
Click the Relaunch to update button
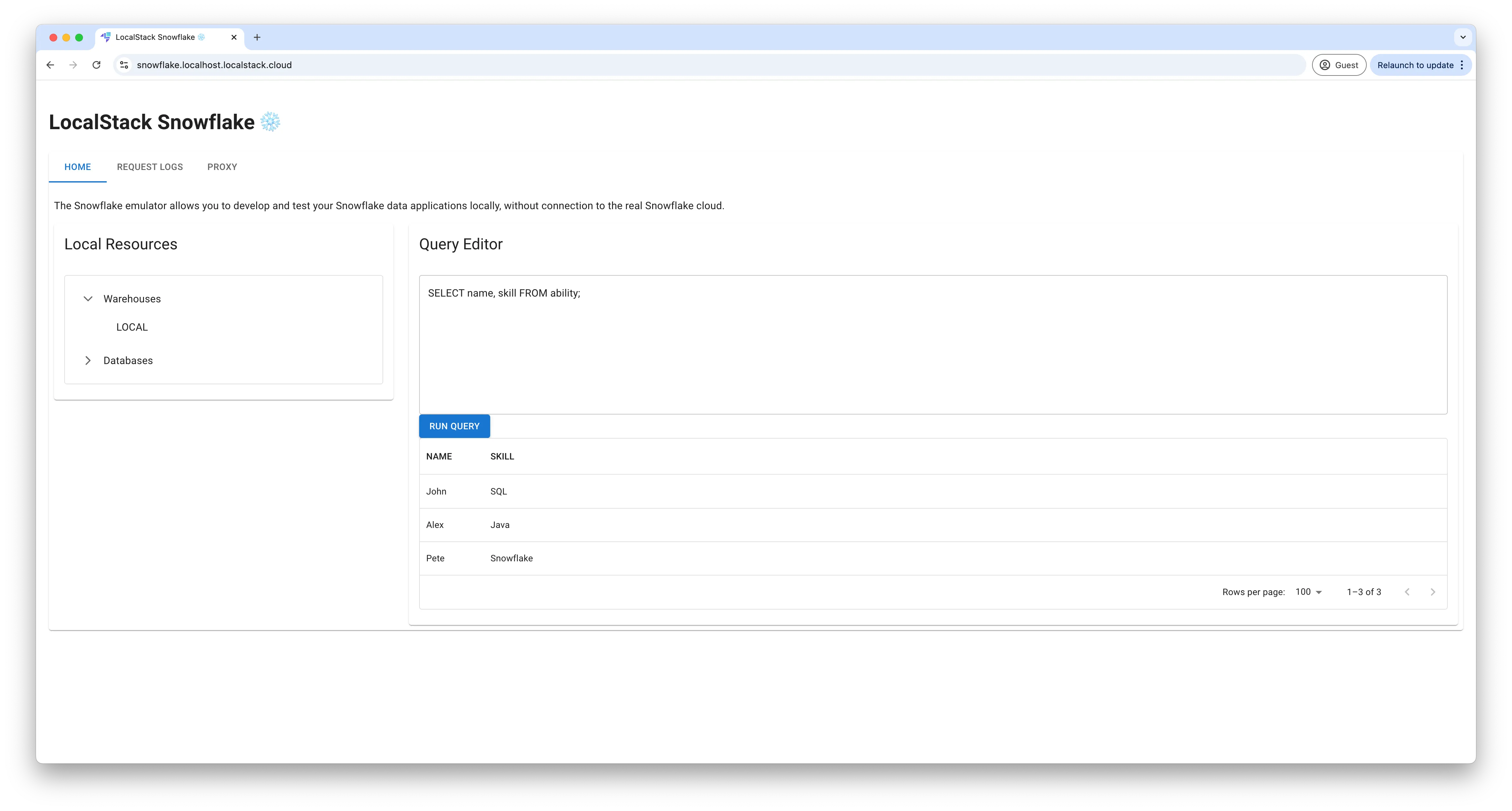(x=1416, y=65)
